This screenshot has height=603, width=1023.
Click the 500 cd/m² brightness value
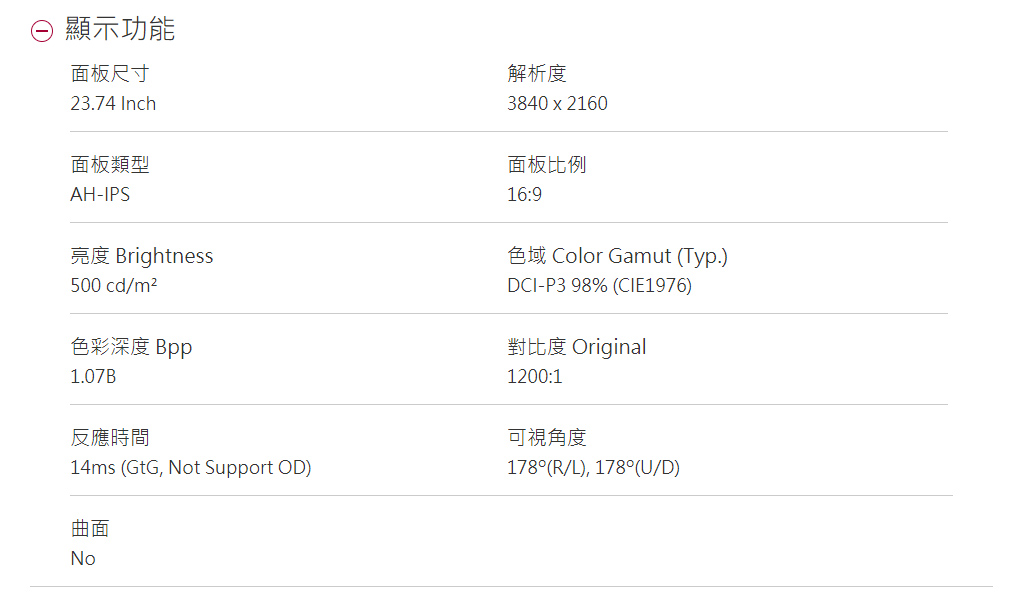[x=114, y=286]
